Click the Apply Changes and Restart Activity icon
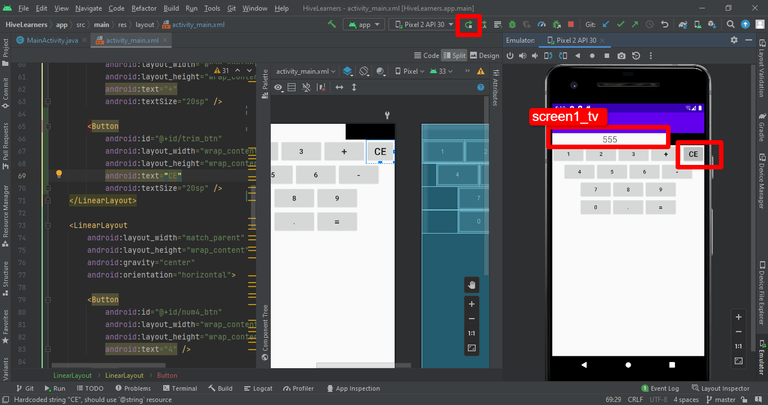The image size is (768, 405). click(469, 24)
